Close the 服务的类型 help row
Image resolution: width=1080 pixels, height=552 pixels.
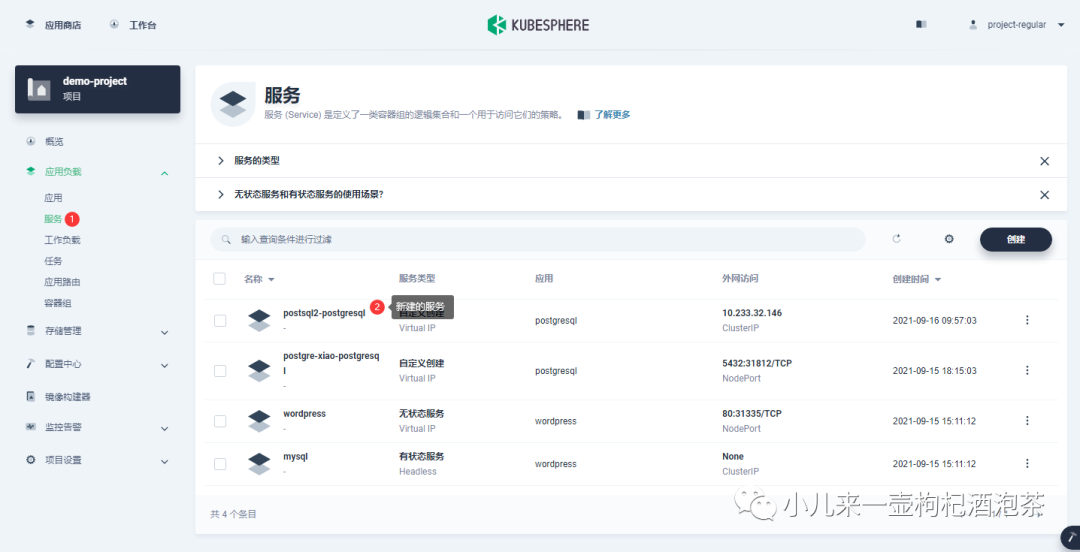(x=1044, y=161)
